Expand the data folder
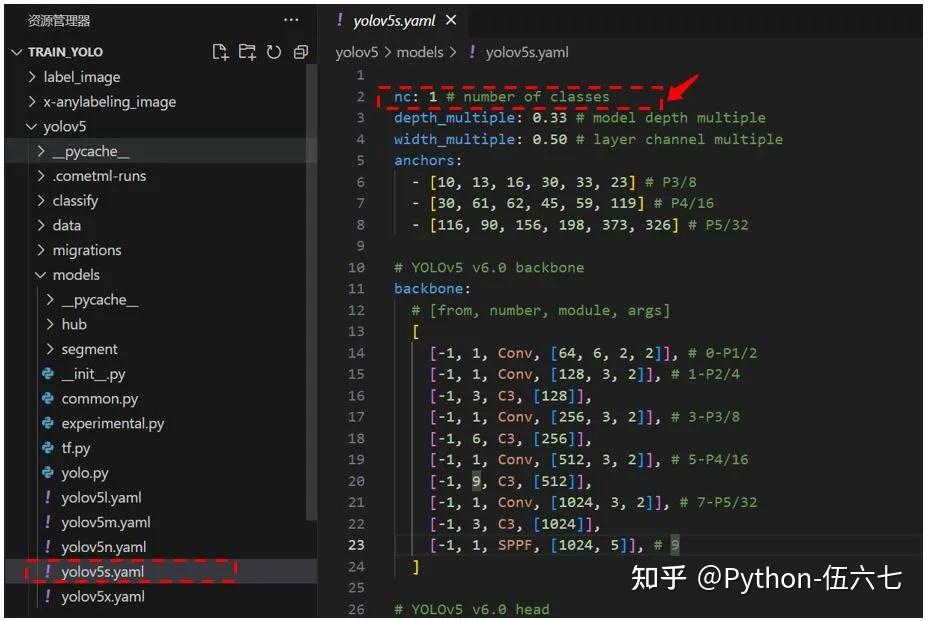Viewport: 928px width, 621px height. (x=41, y=226)
